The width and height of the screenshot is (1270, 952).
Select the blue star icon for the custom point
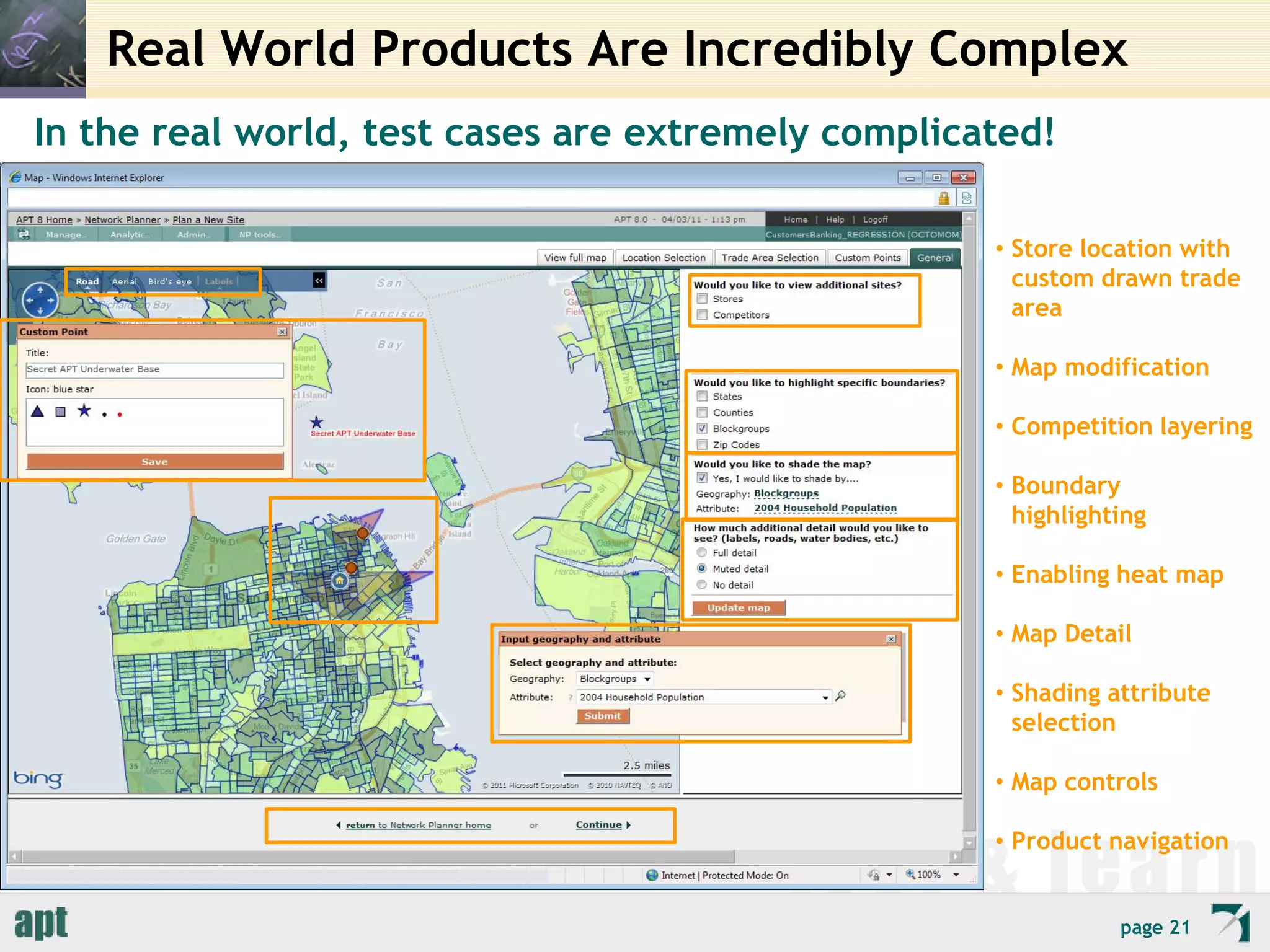[84, 410]
